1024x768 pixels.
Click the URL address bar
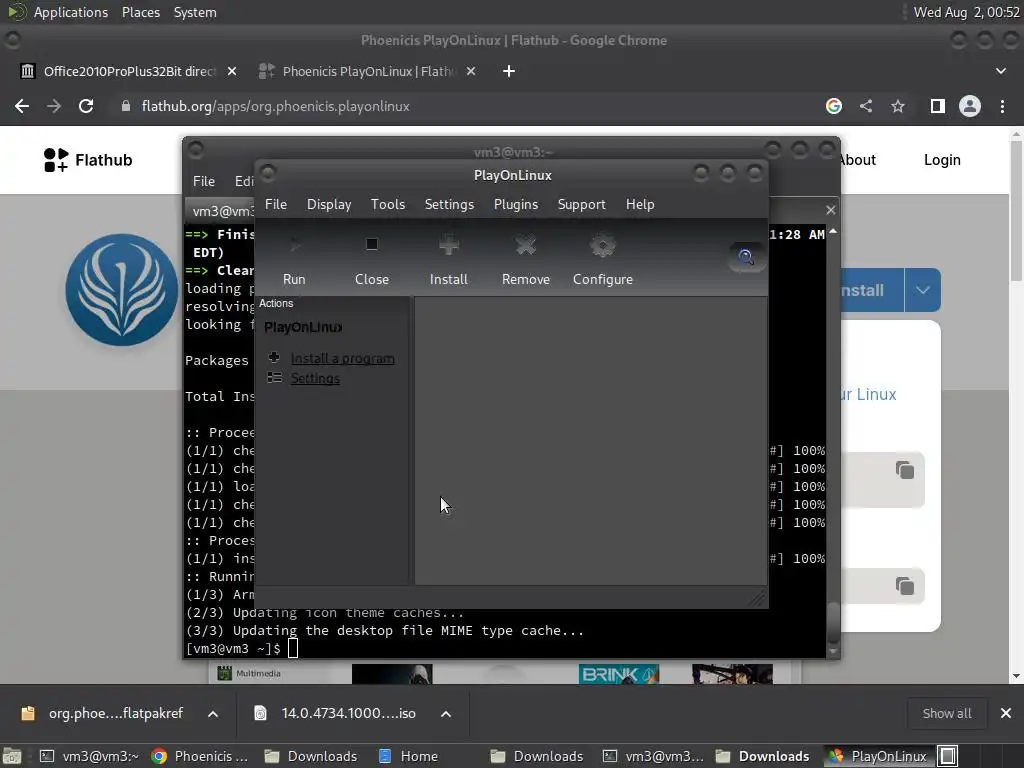click(470, 106)
